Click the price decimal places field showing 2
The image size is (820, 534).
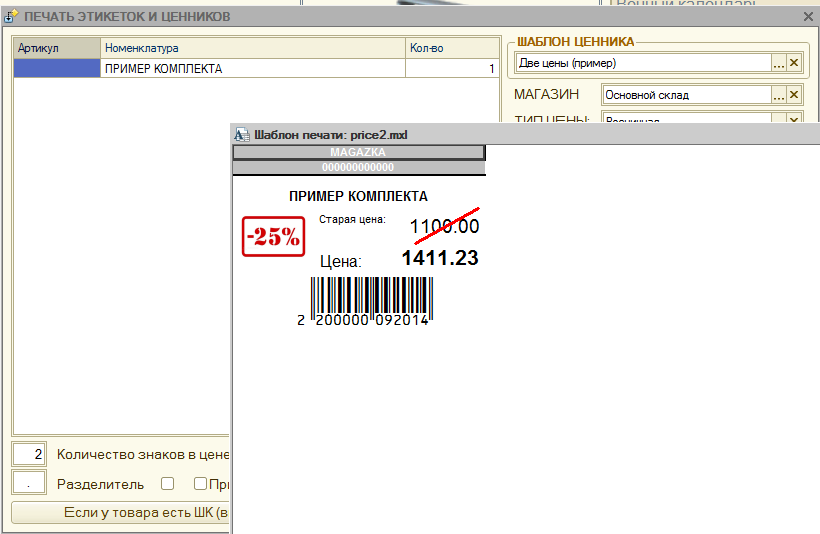click(29, 454)
